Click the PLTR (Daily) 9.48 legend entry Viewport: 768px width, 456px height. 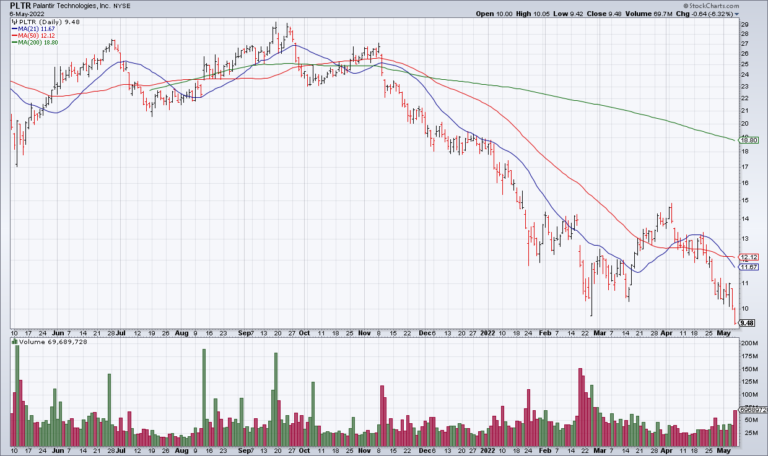tap(48, 22)
